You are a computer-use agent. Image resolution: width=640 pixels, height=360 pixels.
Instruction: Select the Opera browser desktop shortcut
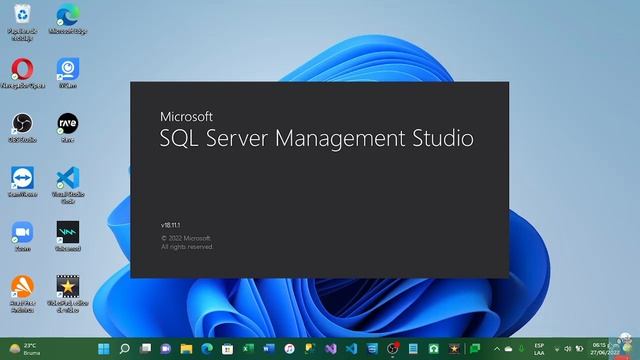point(22,73)
